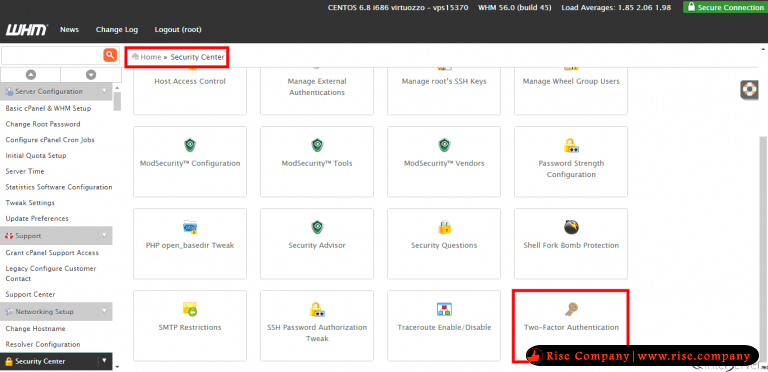Open the ModSecurity Vendors shield icon
The width and height of the screenshot is (768, 372).
pyautogui.click(x=444, y=145)
